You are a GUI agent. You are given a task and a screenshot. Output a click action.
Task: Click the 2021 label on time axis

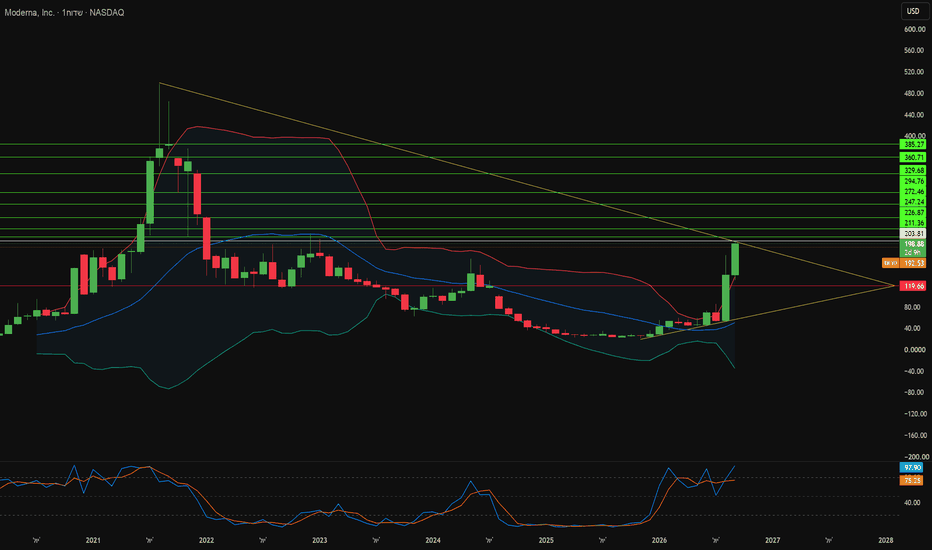[x=93, y=540]
